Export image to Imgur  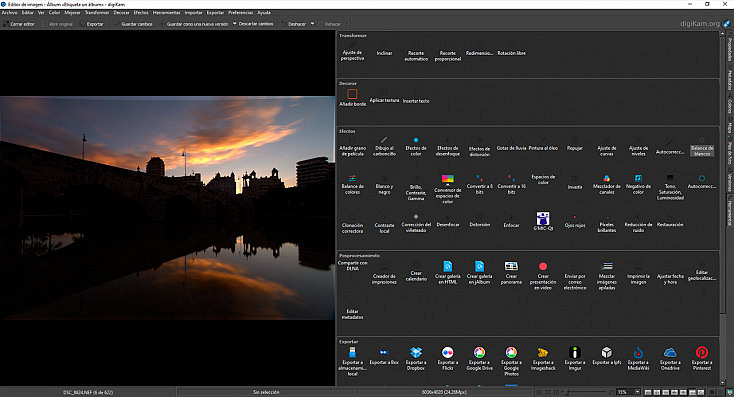[x=575, y=359]
